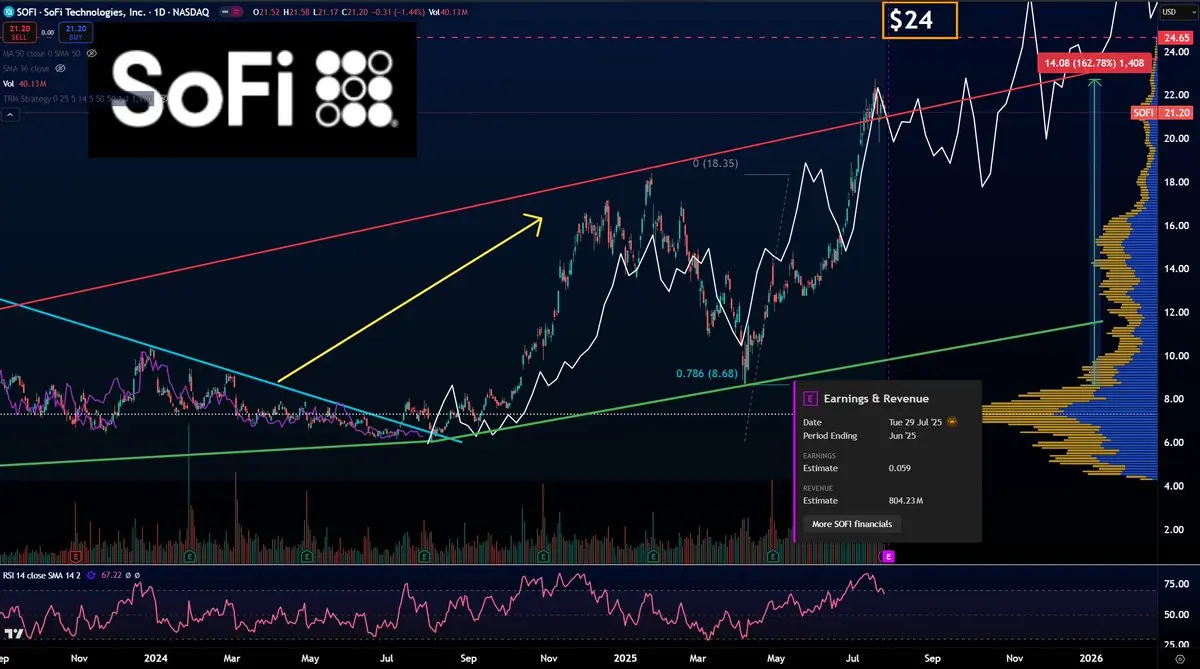Image resolution: width=1200 pixels, height=669 pixels.
Task: Open More SOFI financials
Action: click(x=852, y=524)
